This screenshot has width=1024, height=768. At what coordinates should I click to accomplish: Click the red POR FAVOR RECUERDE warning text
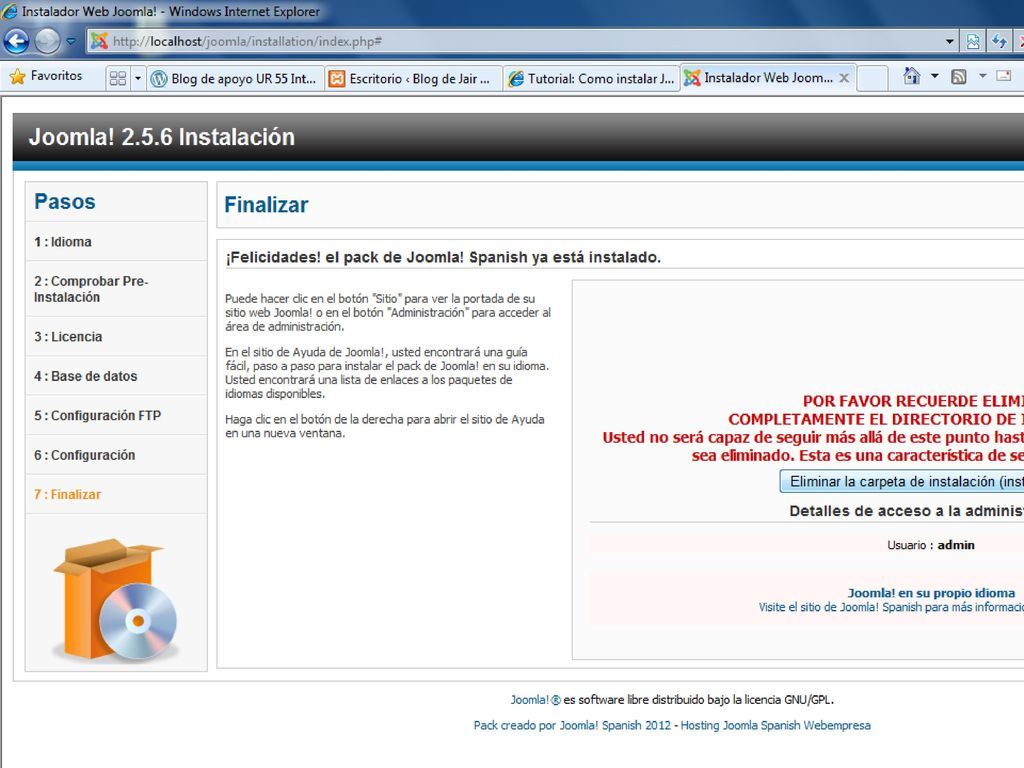click(x=813, y=428)
